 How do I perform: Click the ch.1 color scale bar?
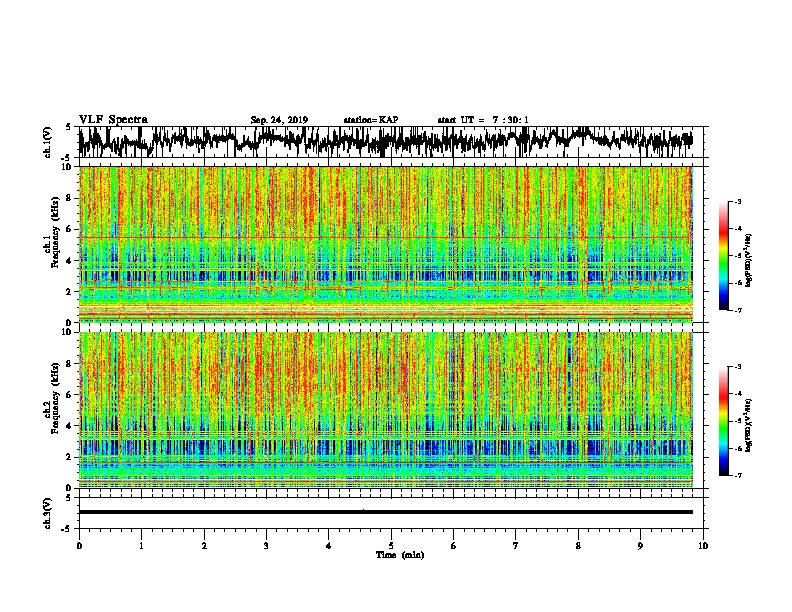723,256
